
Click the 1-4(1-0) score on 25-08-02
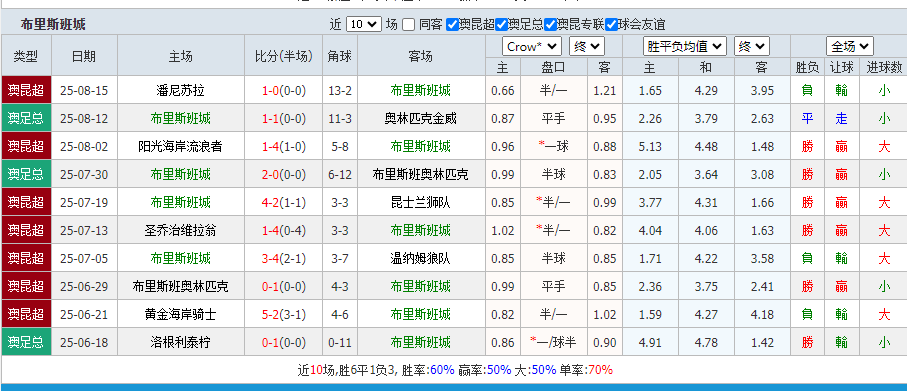[x=283, y=147]
